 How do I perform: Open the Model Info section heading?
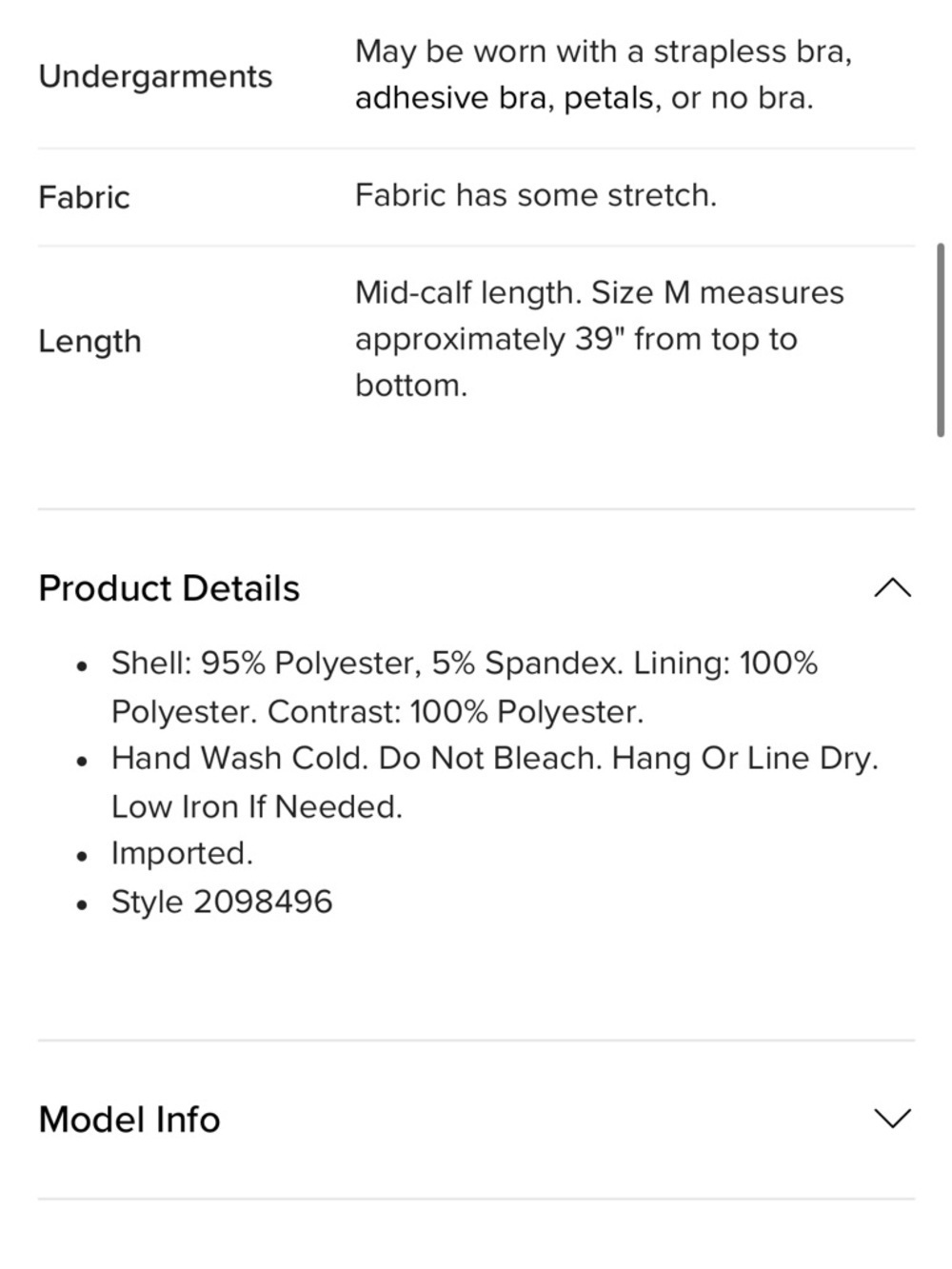coord(129,1120)
